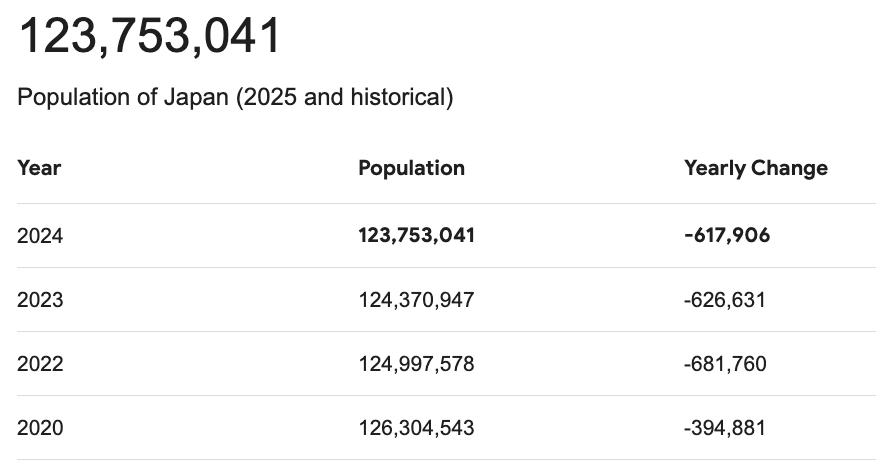Click the -617,906 yearly change value
This screenshot has height=468, width=876.
tap(727, 236)
